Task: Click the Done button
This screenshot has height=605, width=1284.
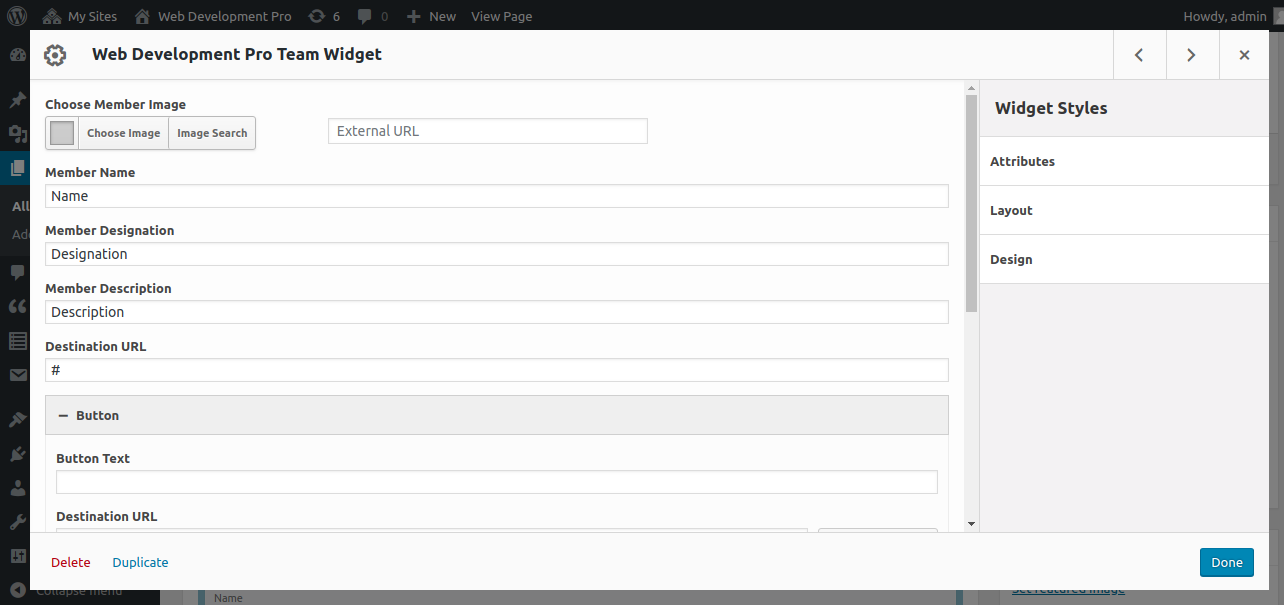Action: (1227, 562)
